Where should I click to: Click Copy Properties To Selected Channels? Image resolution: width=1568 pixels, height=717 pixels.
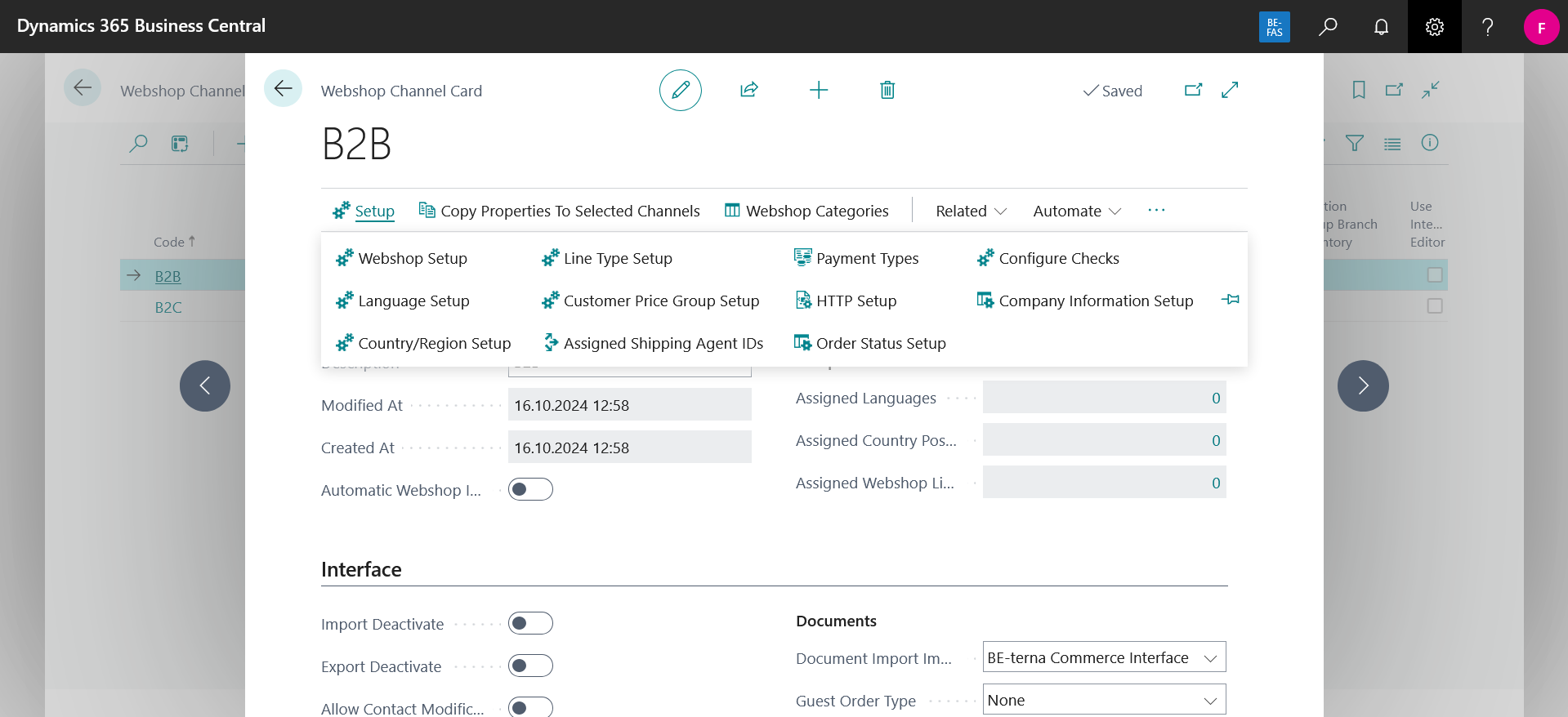pos(560,211)
